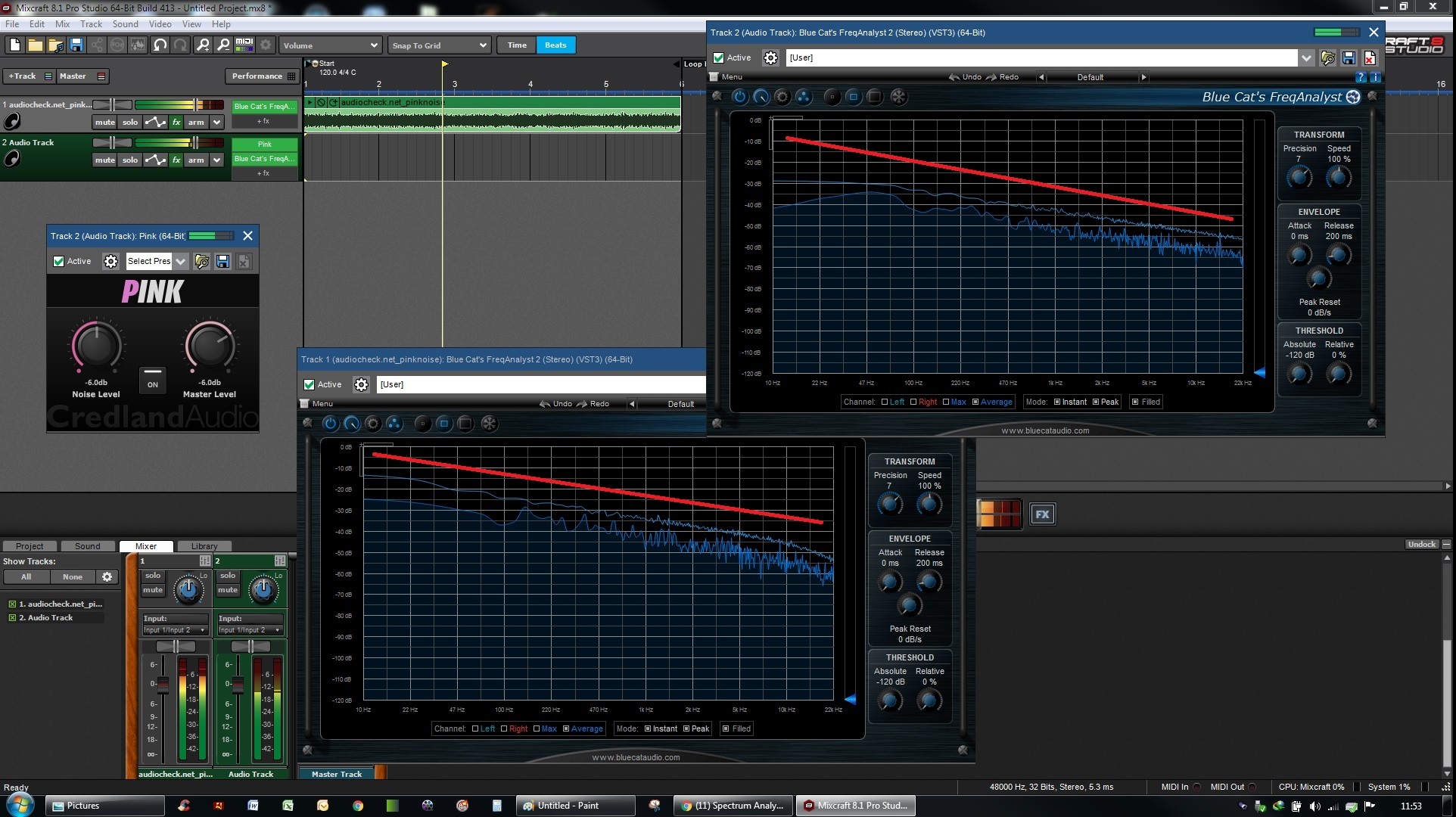The height and width of the screenshot is (817, 1456).
Task: Click Undock button on lower panel
Action: pos(1422,544)
